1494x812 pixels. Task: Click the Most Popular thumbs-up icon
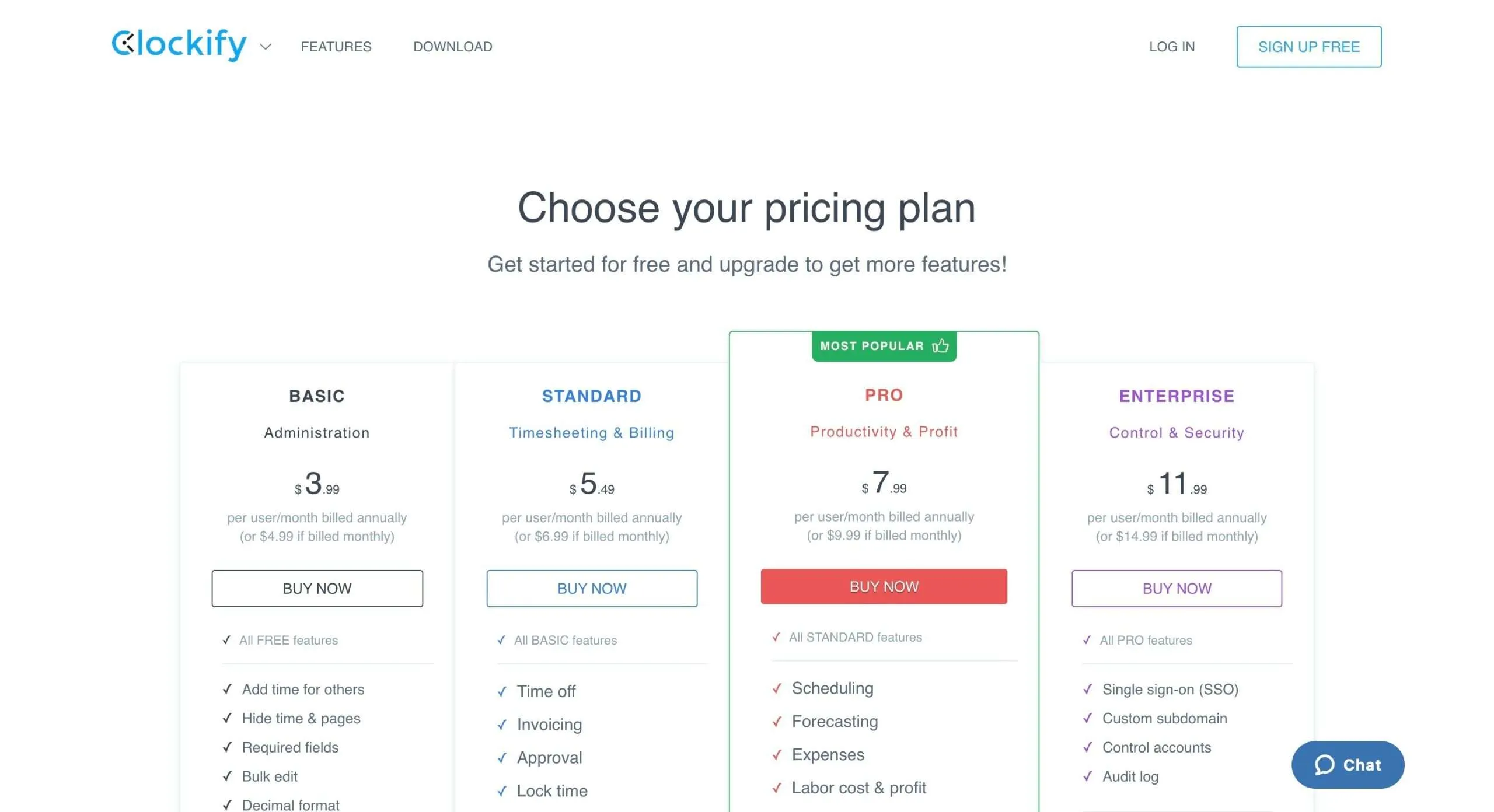[x=940, y=346]
